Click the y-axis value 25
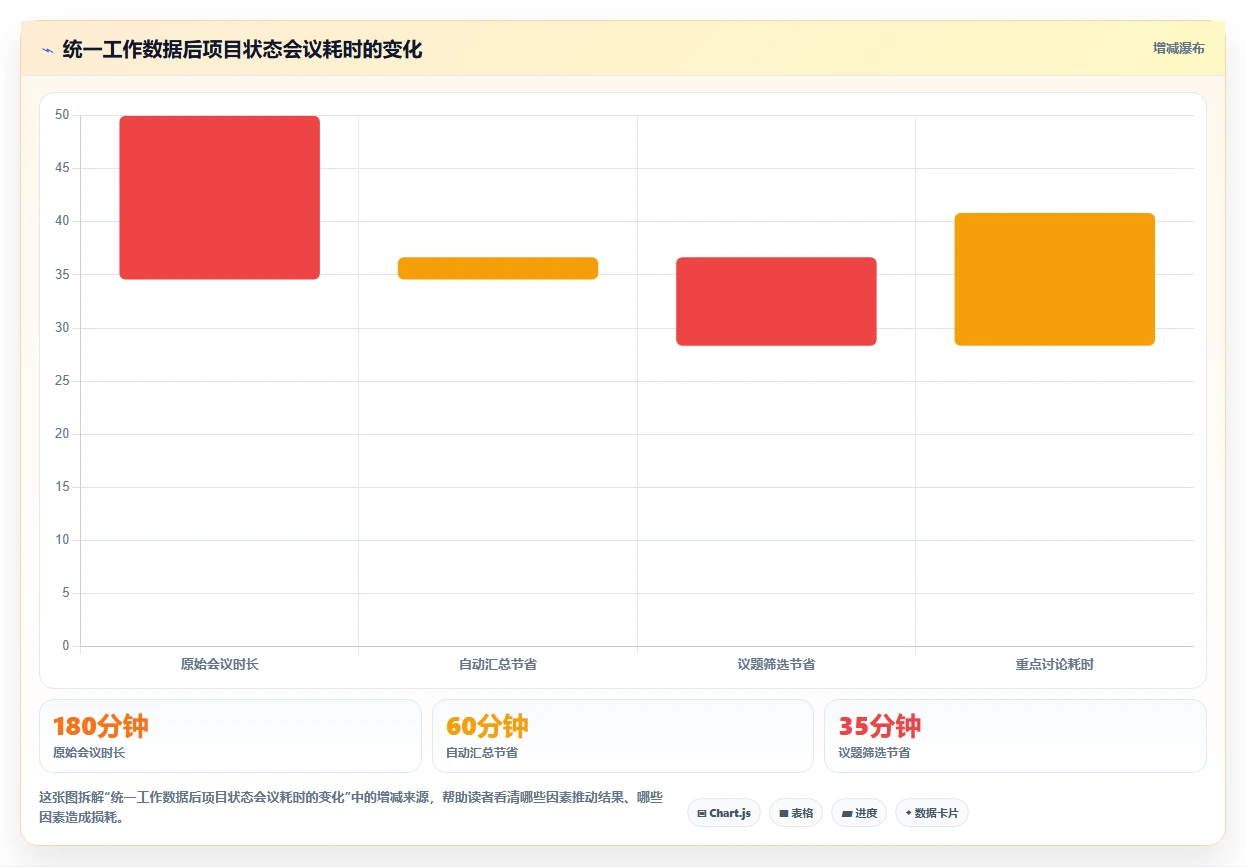Image resolution: width=1246 pixels, height=867 pixels. [62, 381]
